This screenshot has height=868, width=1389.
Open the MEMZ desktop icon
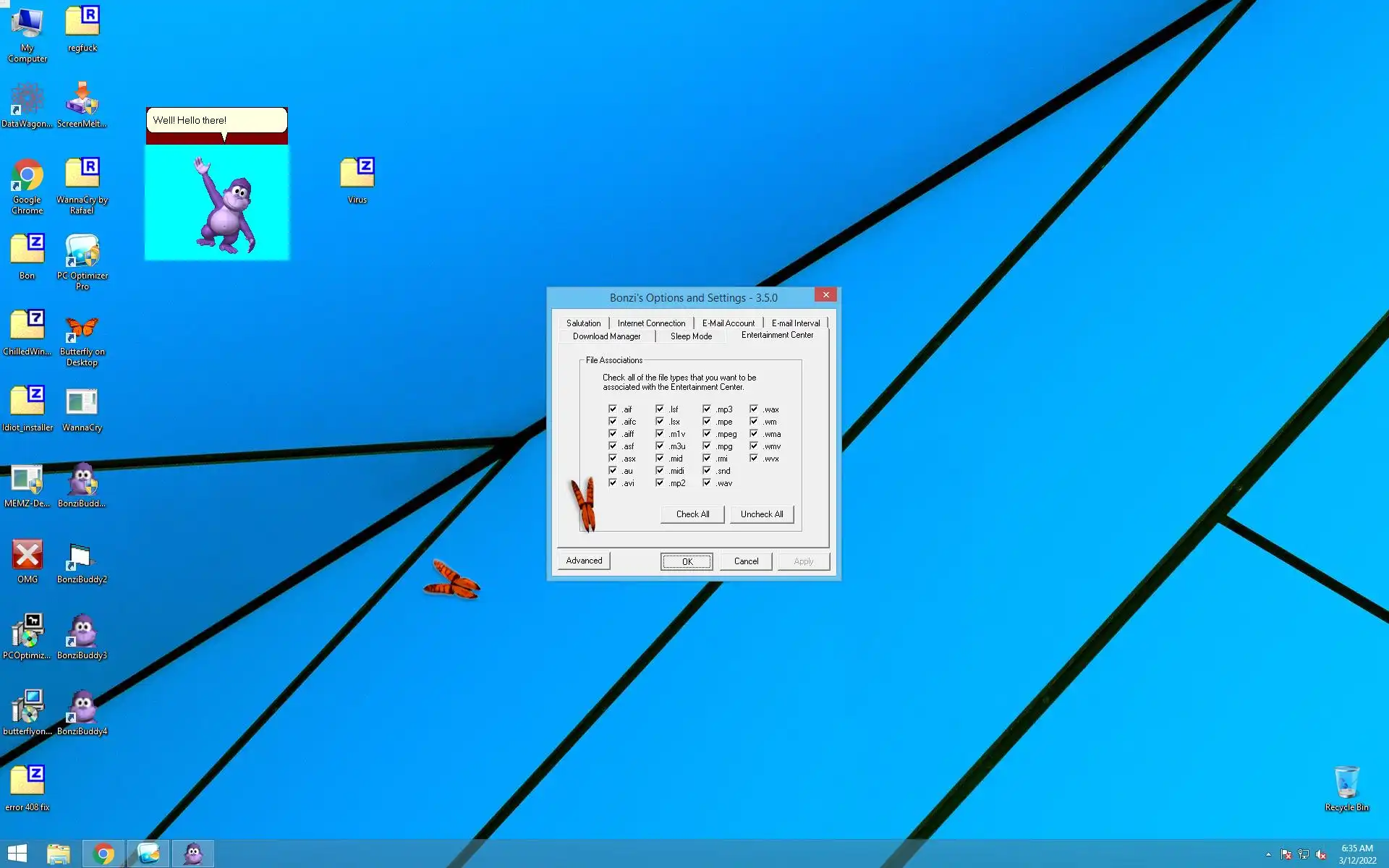click(x=27, y=480)
